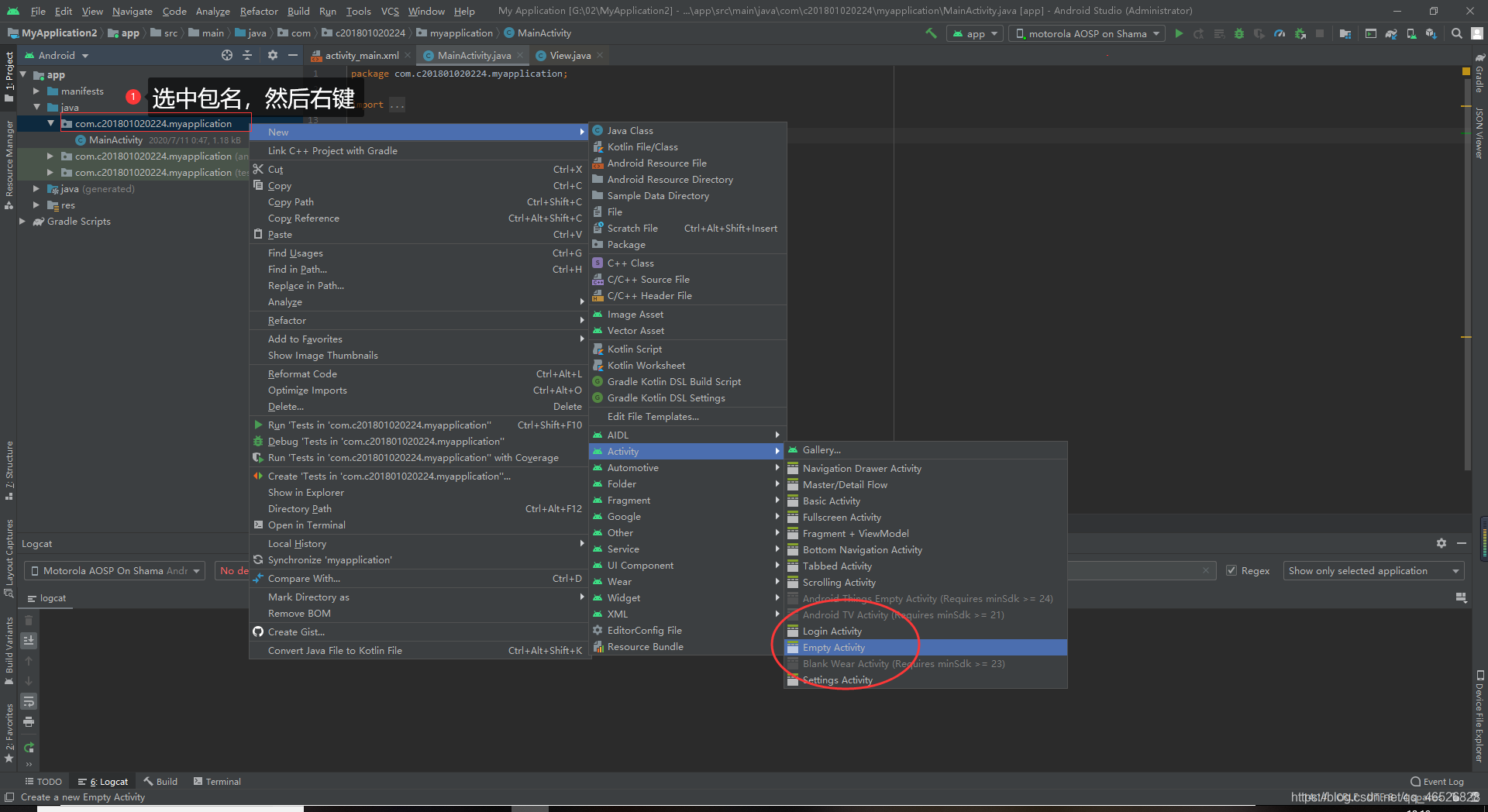
Task: Click the Make Project hammer icon
Action: point(931,33)
